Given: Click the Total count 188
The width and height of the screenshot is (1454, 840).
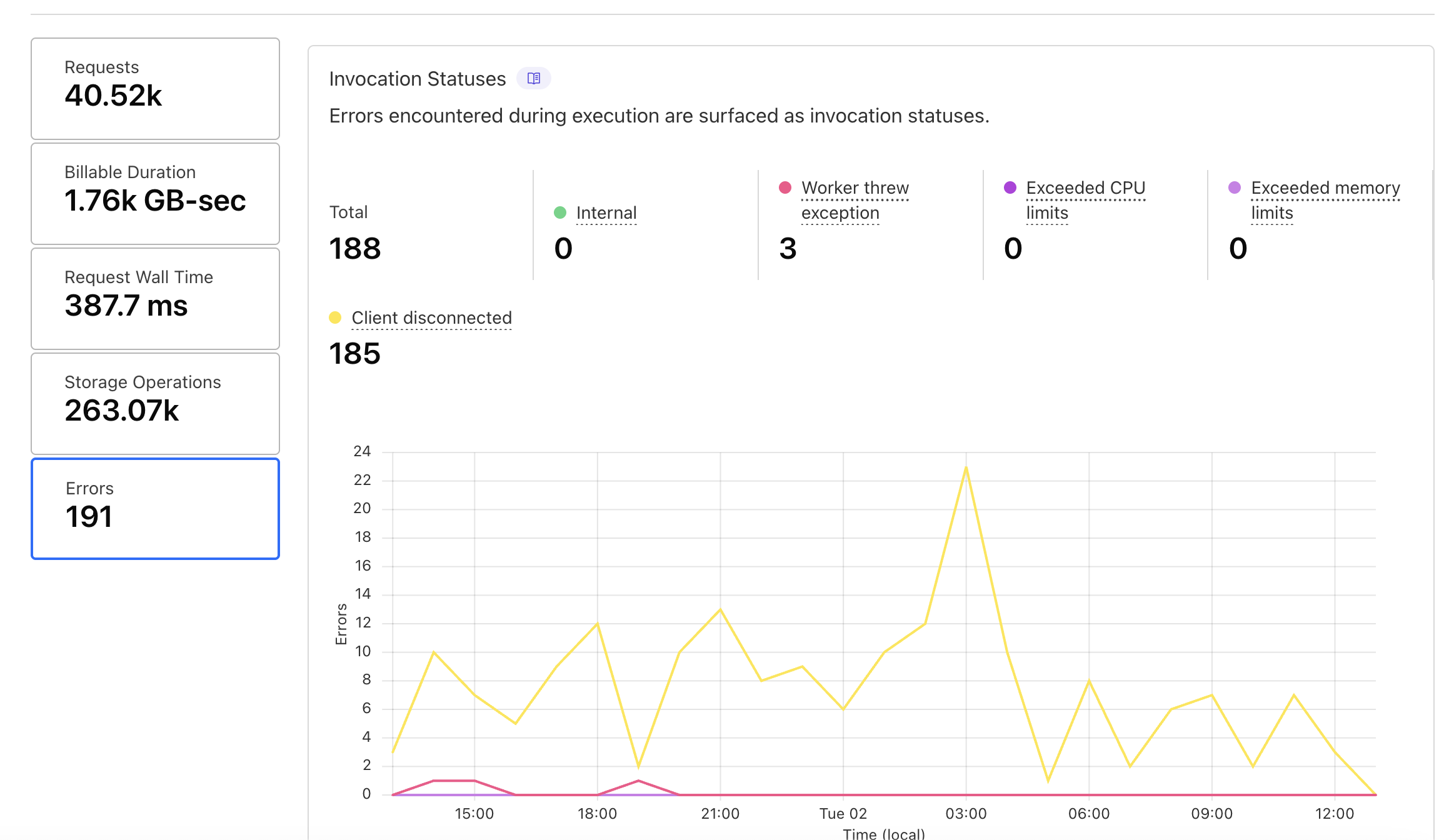Looking at the screenshot, I should click(354, 249).
